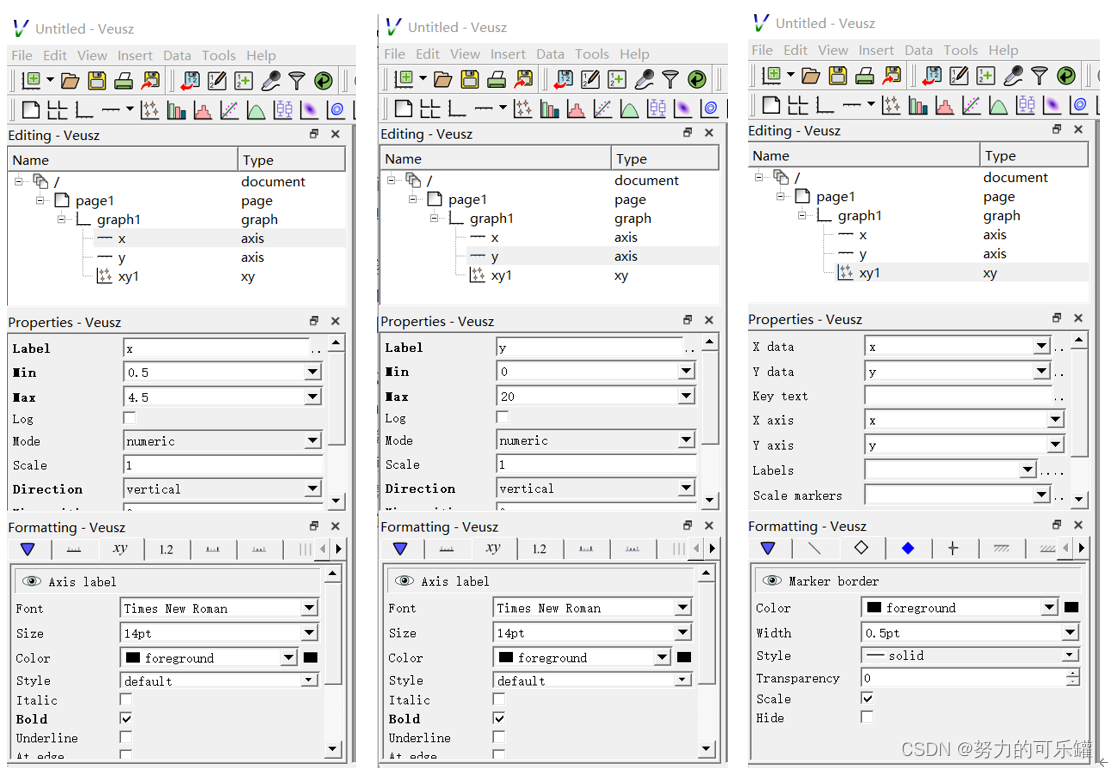Click black Color swatch in right window
The image size is (1108, 768).
pos(1071,607)
